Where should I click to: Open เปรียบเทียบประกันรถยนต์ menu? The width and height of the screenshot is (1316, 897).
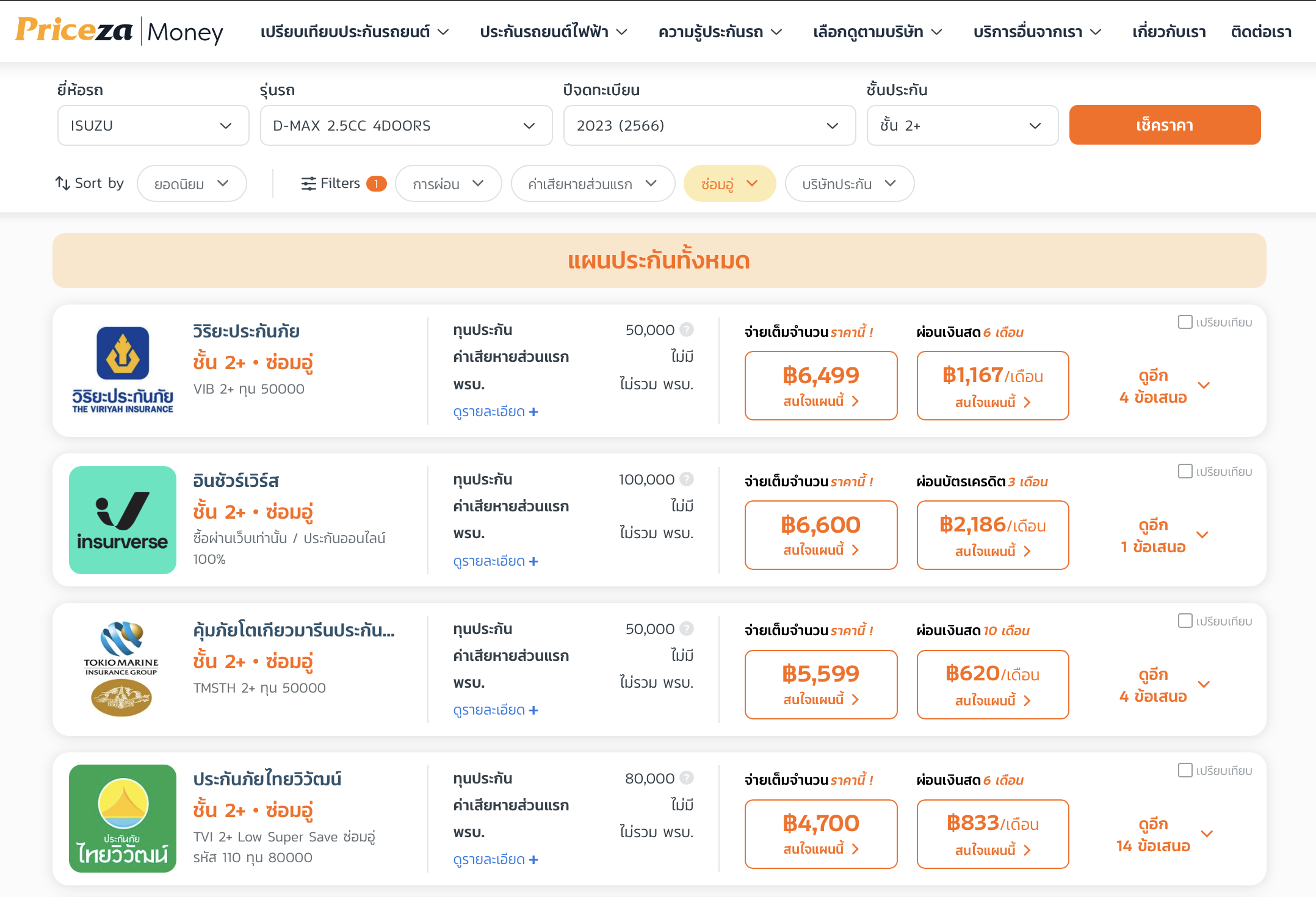point(355,32)
